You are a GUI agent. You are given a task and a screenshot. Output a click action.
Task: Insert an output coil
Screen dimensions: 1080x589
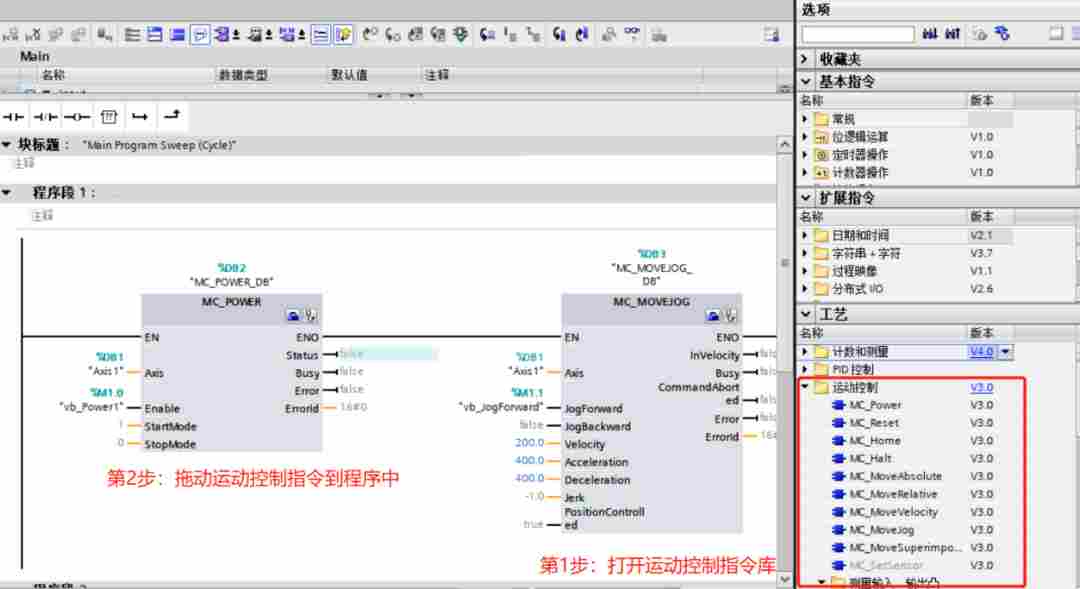(77, 117)
